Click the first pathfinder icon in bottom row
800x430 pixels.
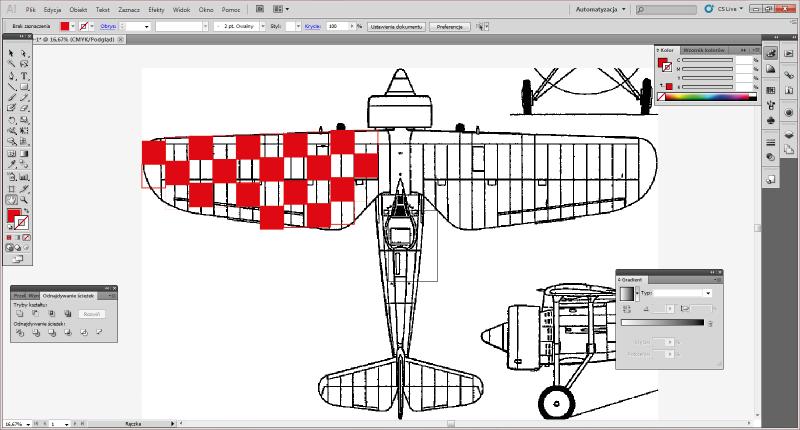(x=20, y=332)
